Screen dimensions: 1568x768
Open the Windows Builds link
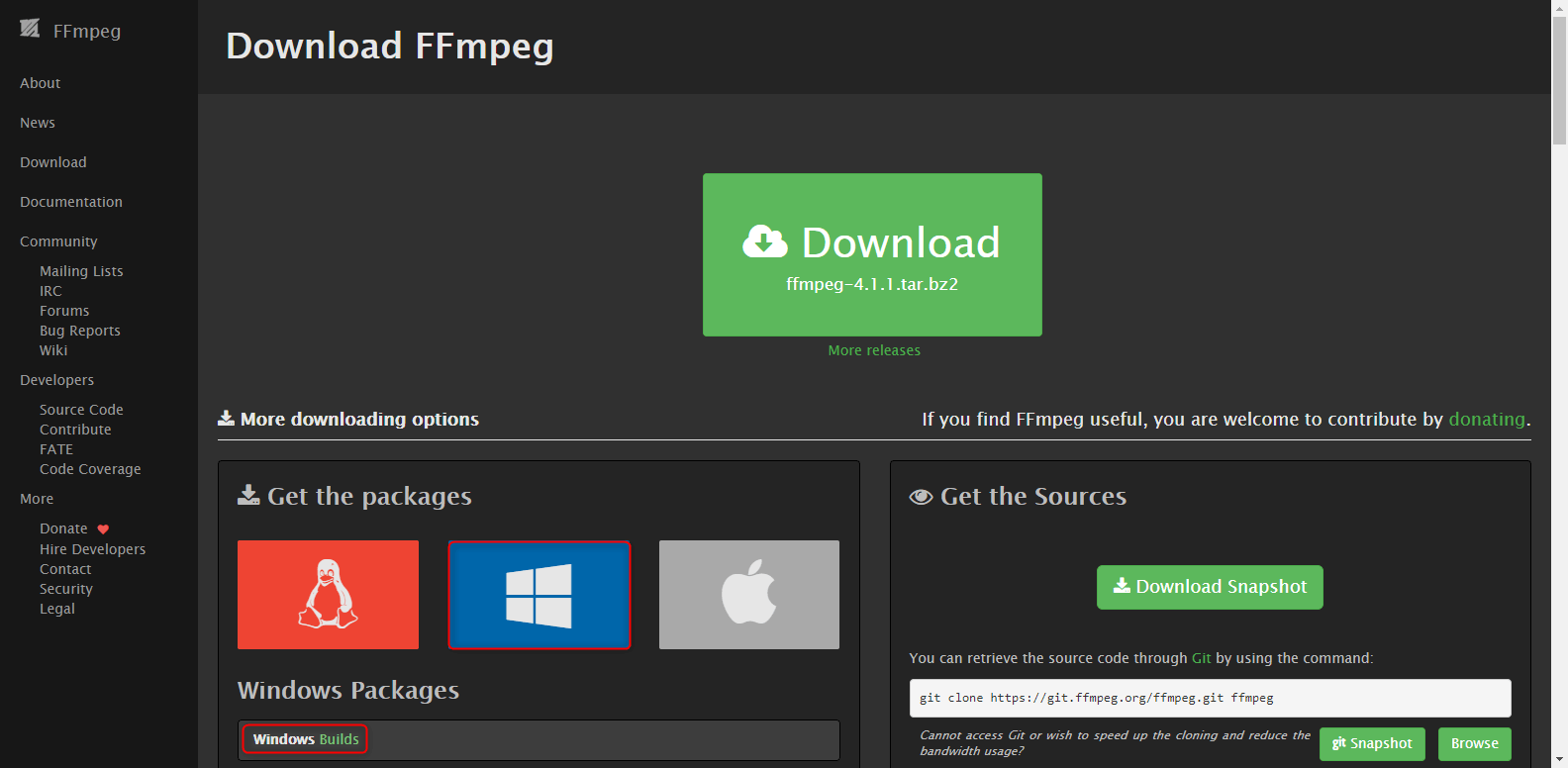(306, 739)
